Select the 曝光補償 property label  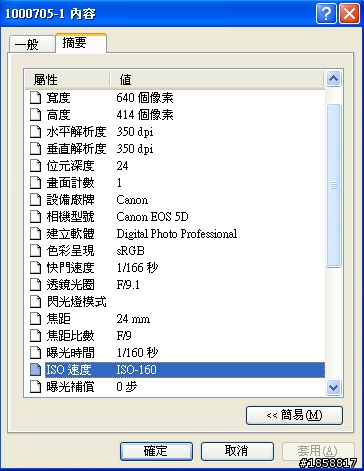(x=70, y=387)
